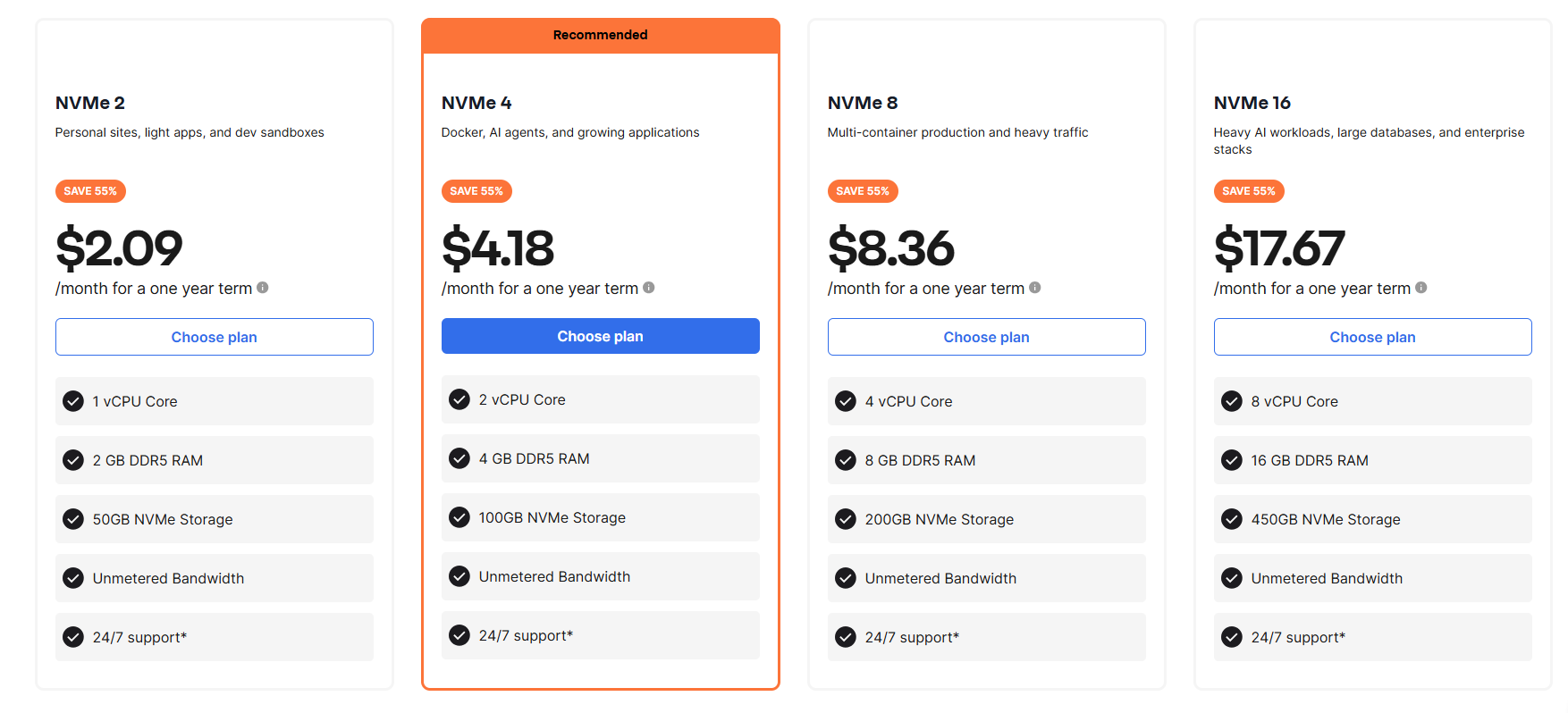Click the checkmark icon next to 8 GB DDR5 RAM

point(846,460)
